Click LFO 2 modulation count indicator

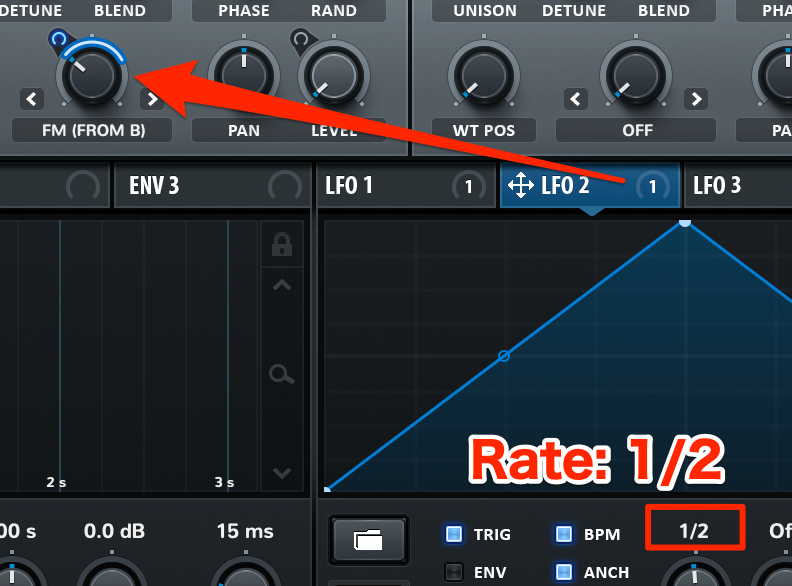pyautogui.click(x=653, y=186)
